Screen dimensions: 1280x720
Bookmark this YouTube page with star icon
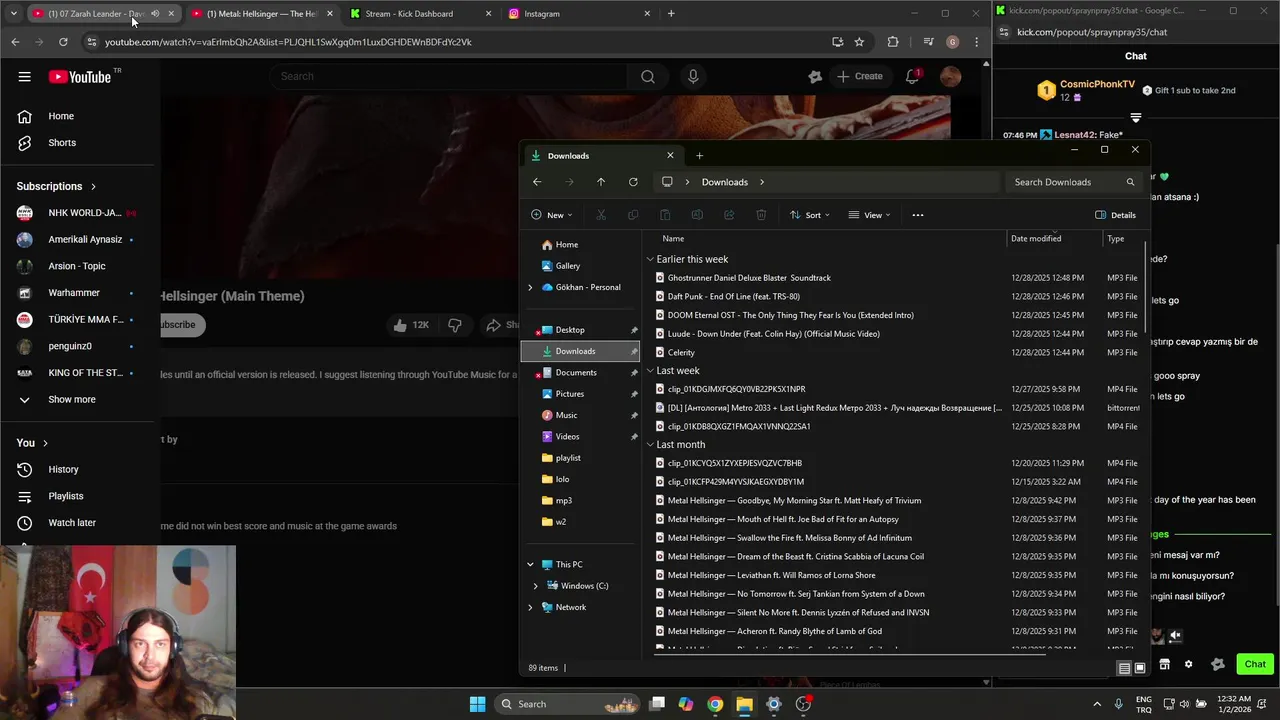click(859, 42)
